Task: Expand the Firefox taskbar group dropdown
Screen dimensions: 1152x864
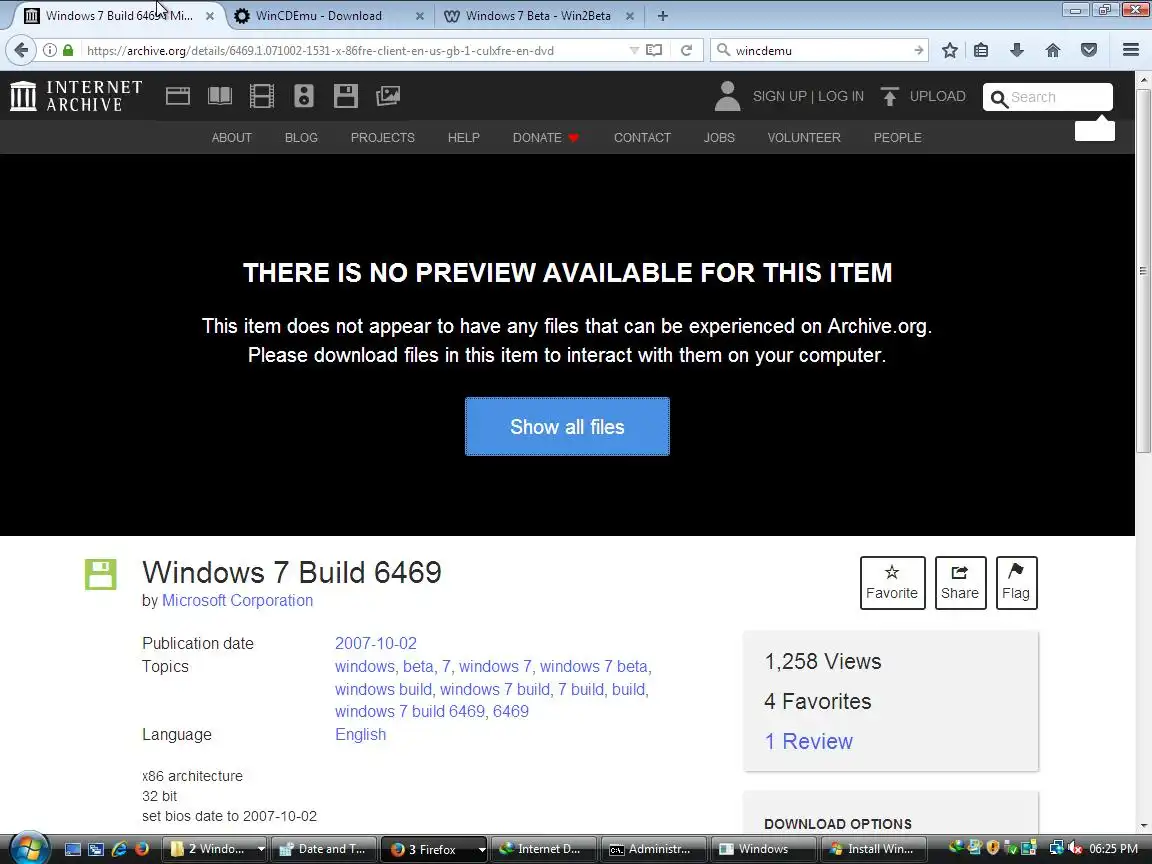Action: tap(482, 849)
